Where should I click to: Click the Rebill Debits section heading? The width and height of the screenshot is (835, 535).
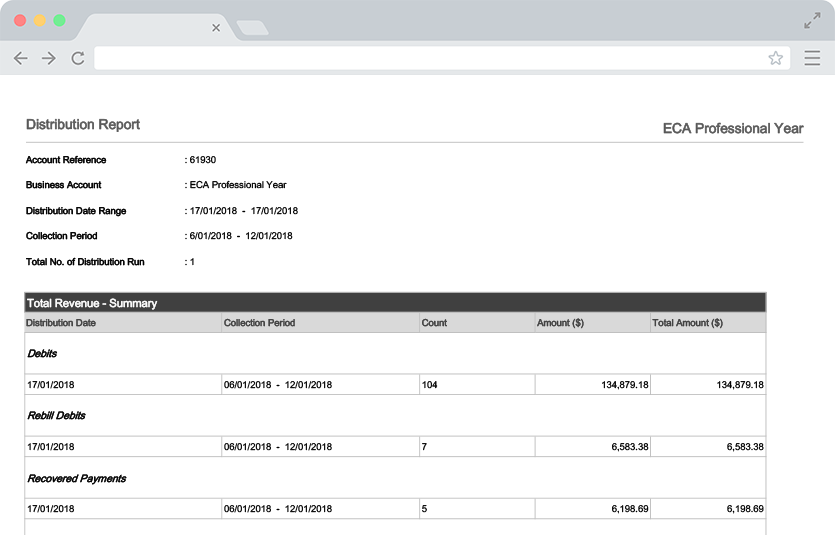click(x=56, y=415)
